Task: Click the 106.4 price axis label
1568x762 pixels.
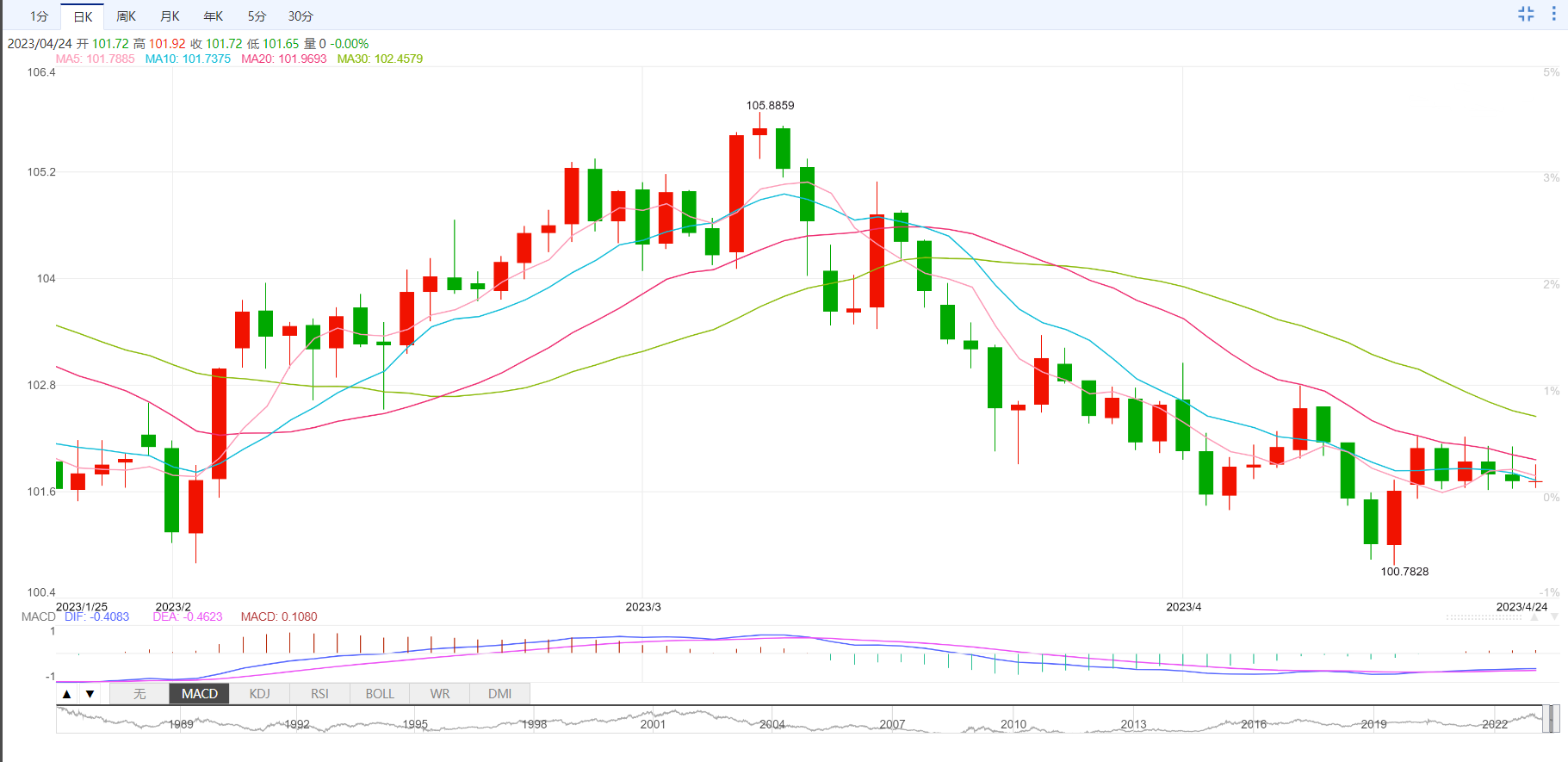Action: (41, 72)
